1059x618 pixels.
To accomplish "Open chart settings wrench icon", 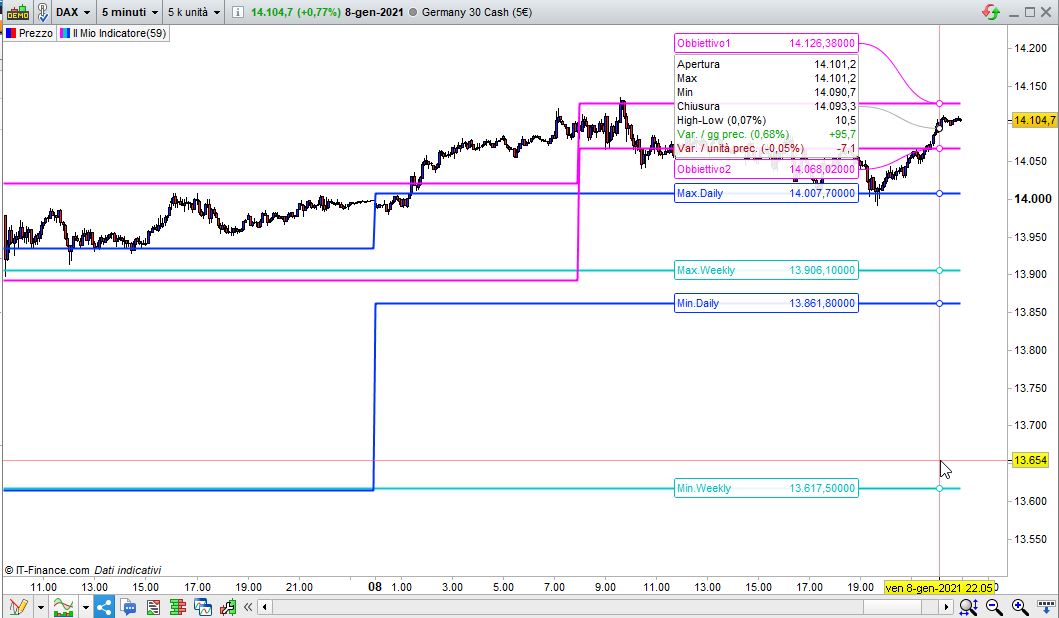I will pos(228,607).
